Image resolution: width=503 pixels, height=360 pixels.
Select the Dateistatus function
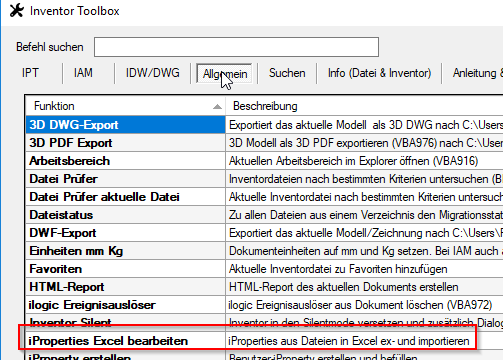click(x=125, y=215)
